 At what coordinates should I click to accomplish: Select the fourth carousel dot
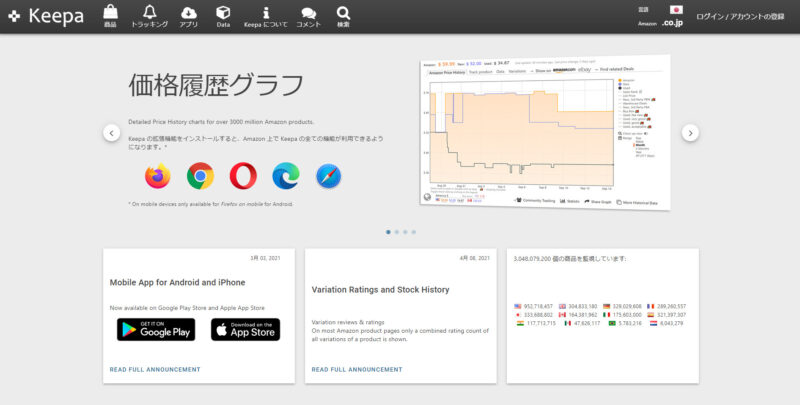(x=414, y=232)
